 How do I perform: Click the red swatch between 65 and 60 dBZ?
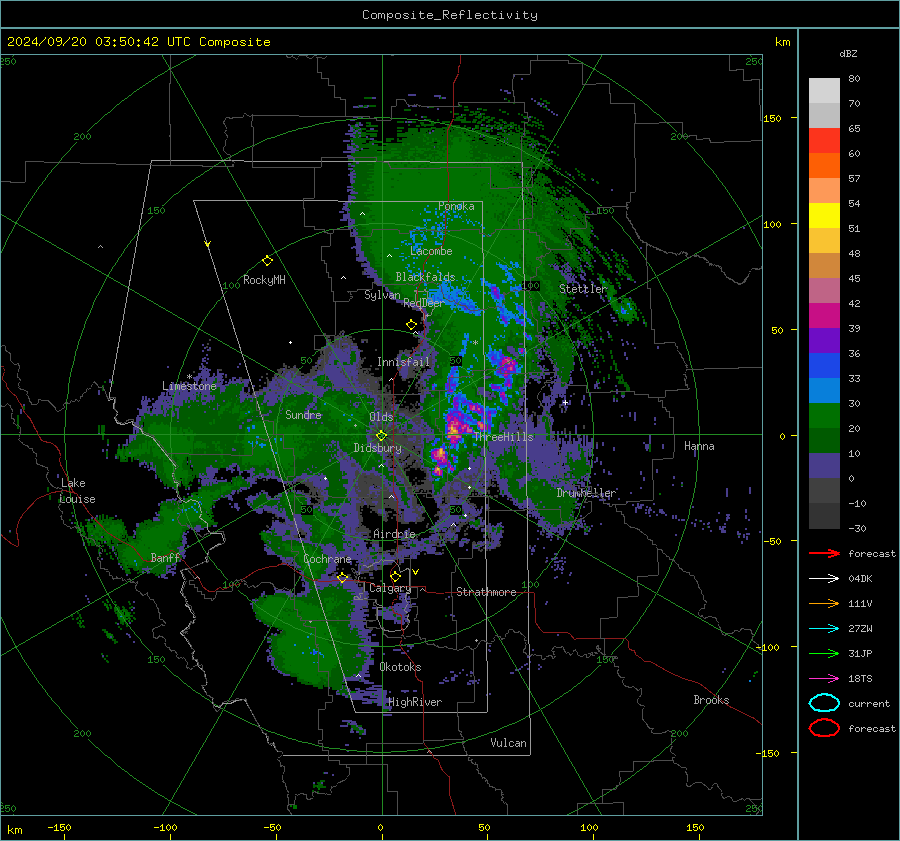point(824,141)
